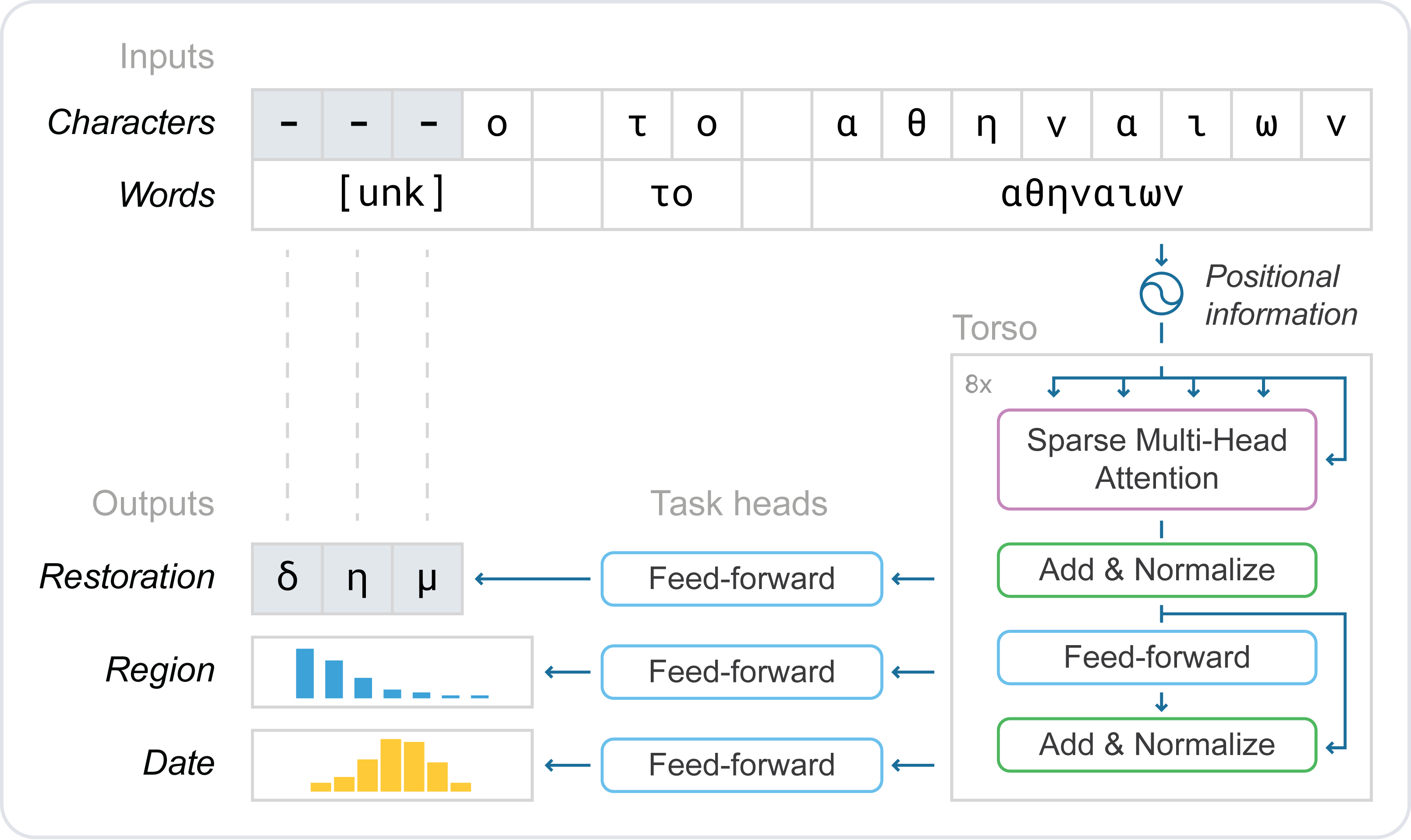Click the μ cell in Restoration output

[x=428, y=579]
